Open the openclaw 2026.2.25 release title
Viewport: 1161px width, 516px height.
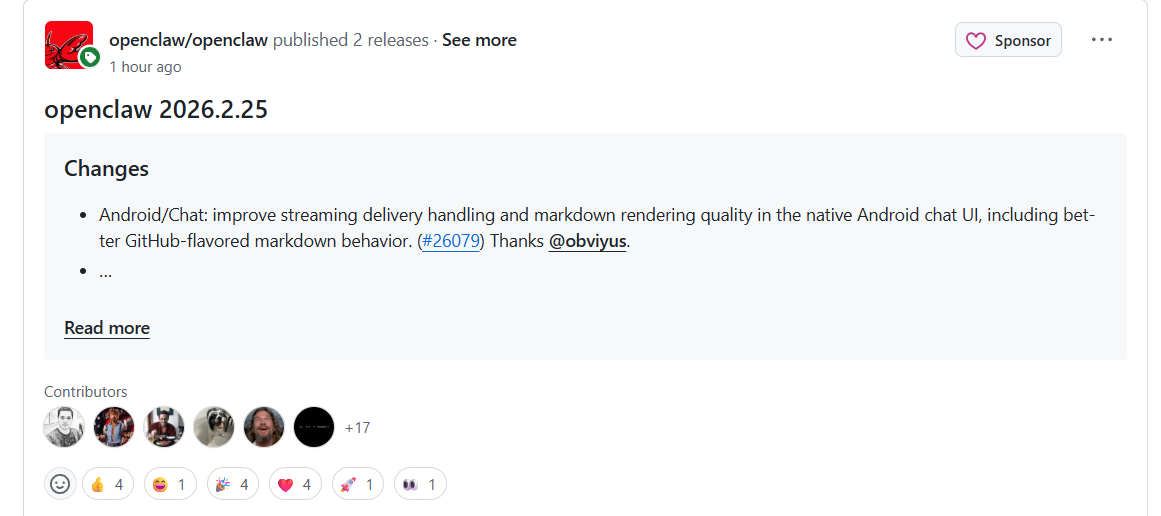point(156,109)
